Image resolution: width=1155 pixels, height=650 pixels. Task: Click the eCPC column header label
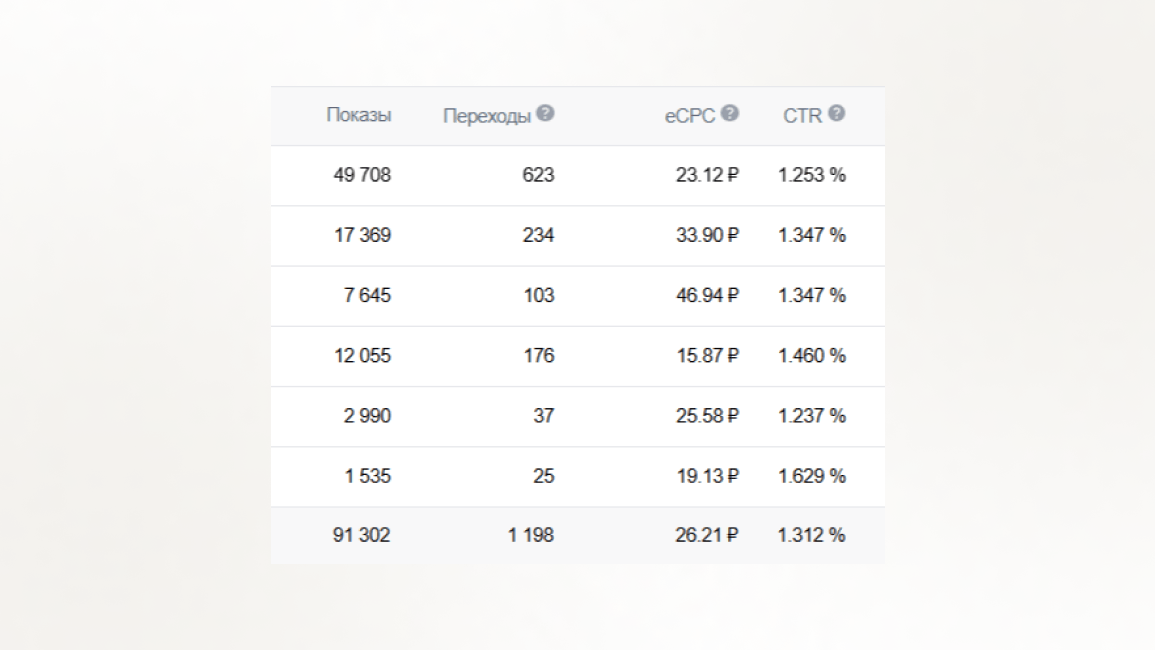pos(690,116)
